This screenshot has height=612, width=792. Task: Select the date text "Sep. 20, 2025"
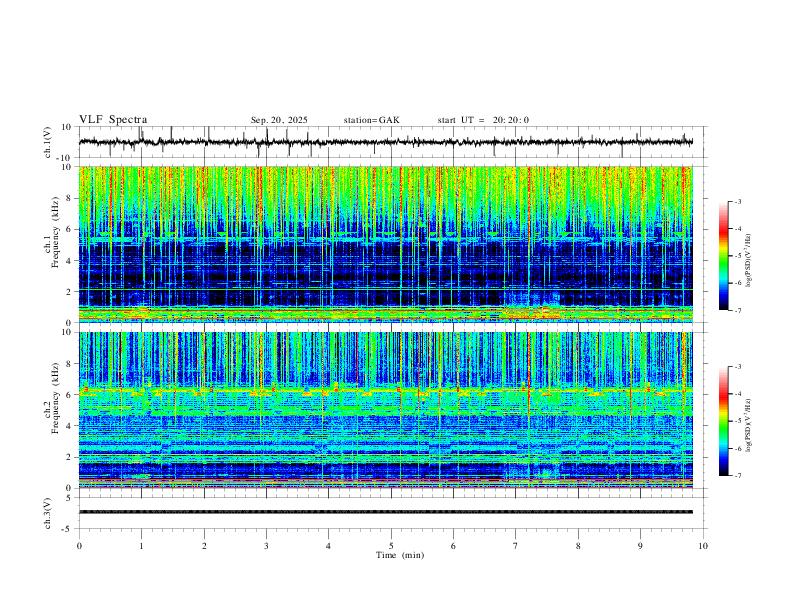[279, 120]
